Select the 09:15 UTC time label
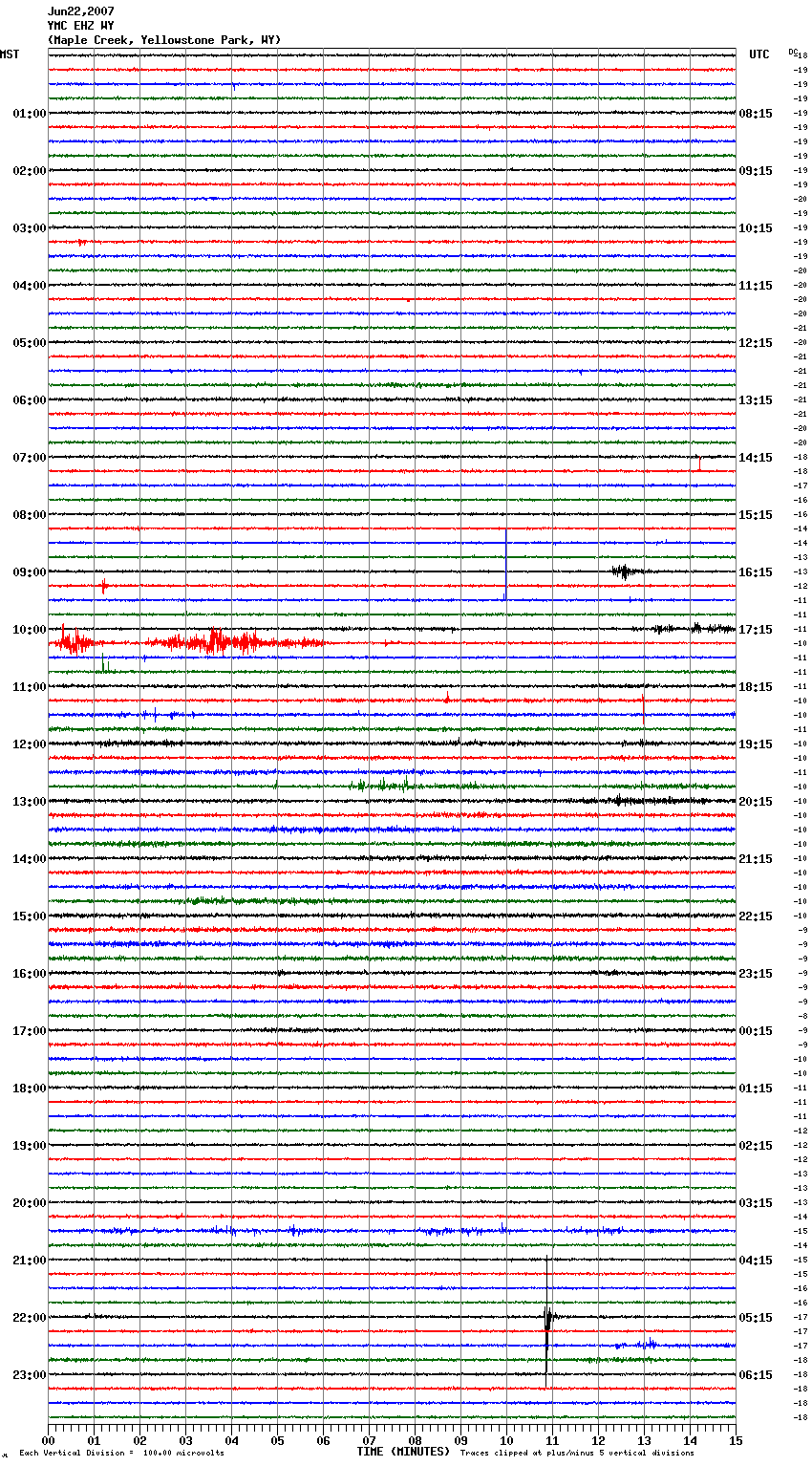Image resolution: width=812 pixels, height=1466 pixels. (x=756, y=171)
